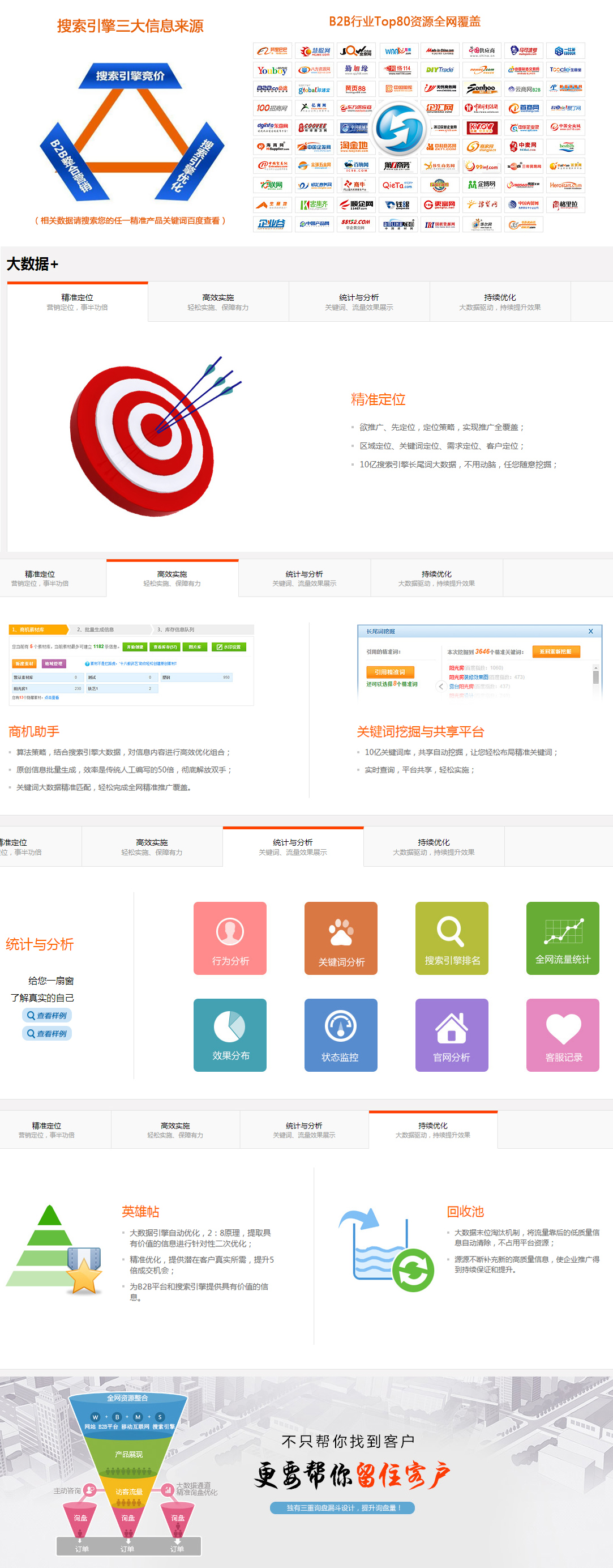Click the purple 地域管理 button
The height and width of the screenshot is (1568, 613).
click(x=54, y=663)
